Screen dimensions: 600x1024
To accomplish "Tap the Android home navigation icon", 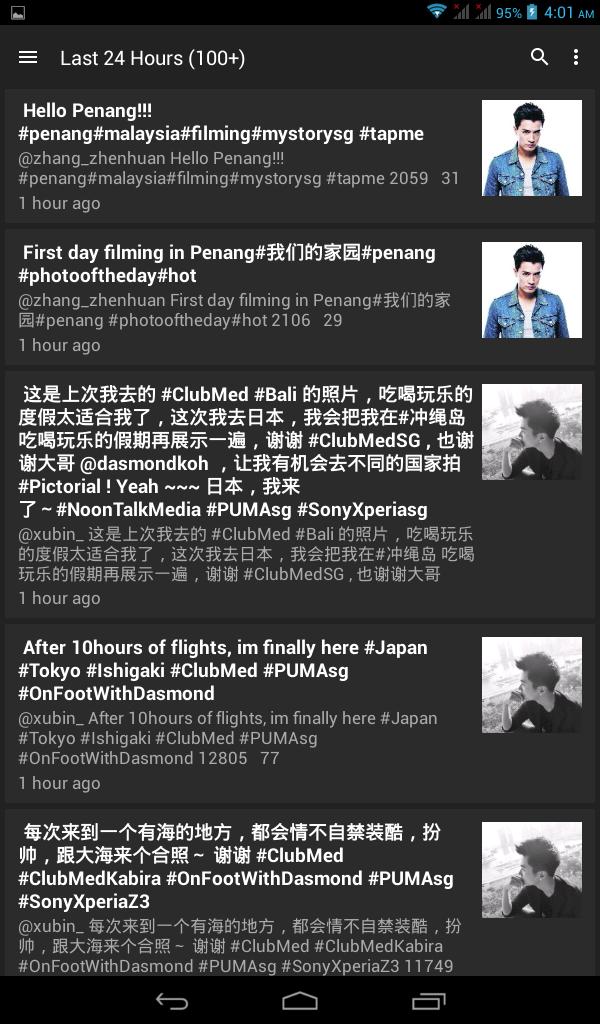I will click(300, 1000).
